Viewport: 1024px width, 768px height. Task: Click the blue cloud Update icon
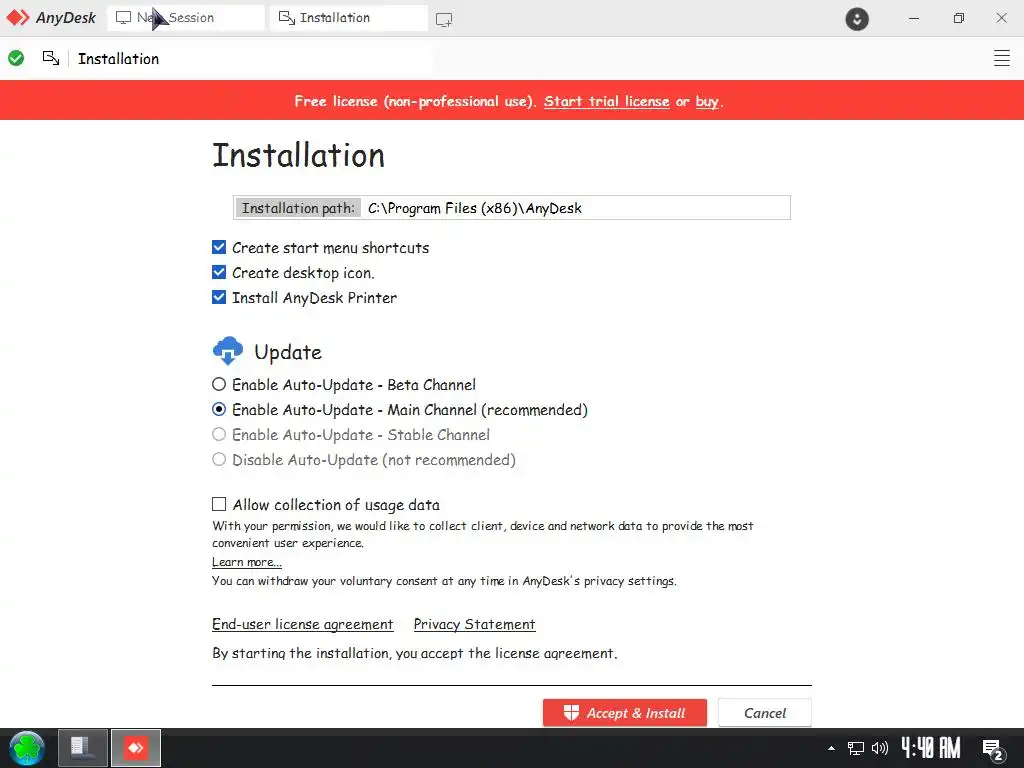pyautogui.click(x=228, y=351)
